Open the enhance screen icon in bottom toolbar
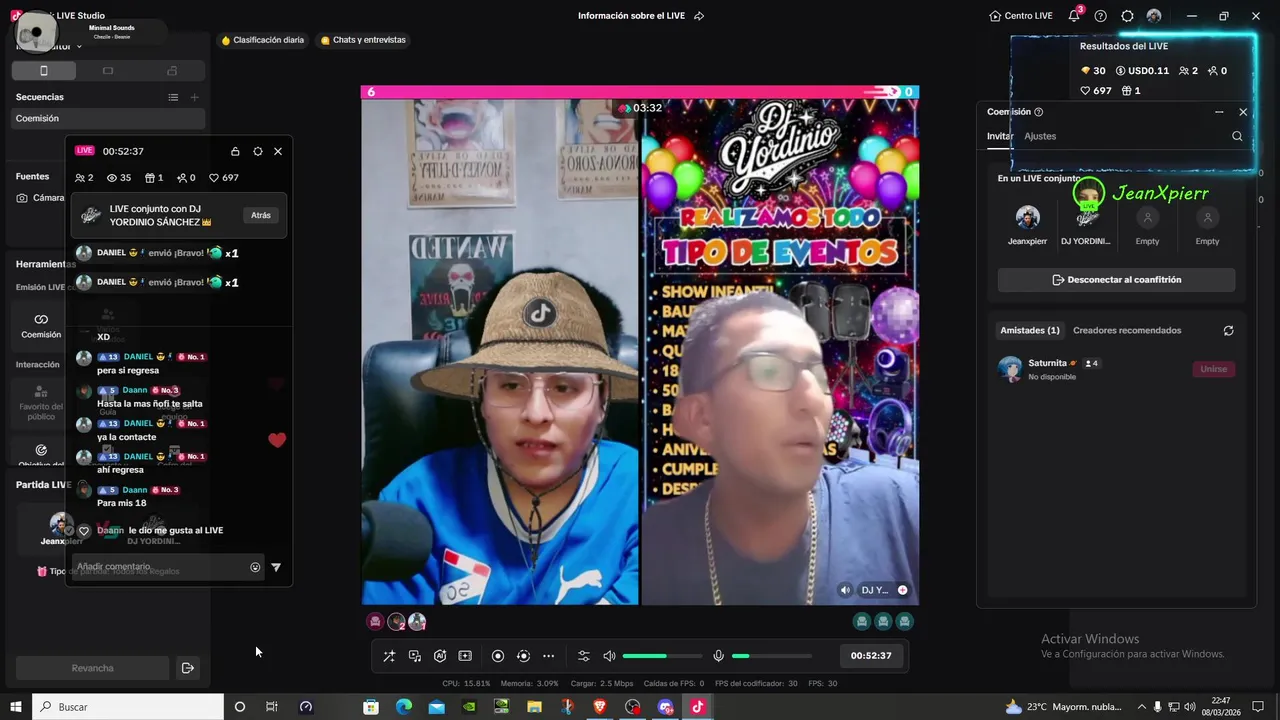 coord(465,656)
